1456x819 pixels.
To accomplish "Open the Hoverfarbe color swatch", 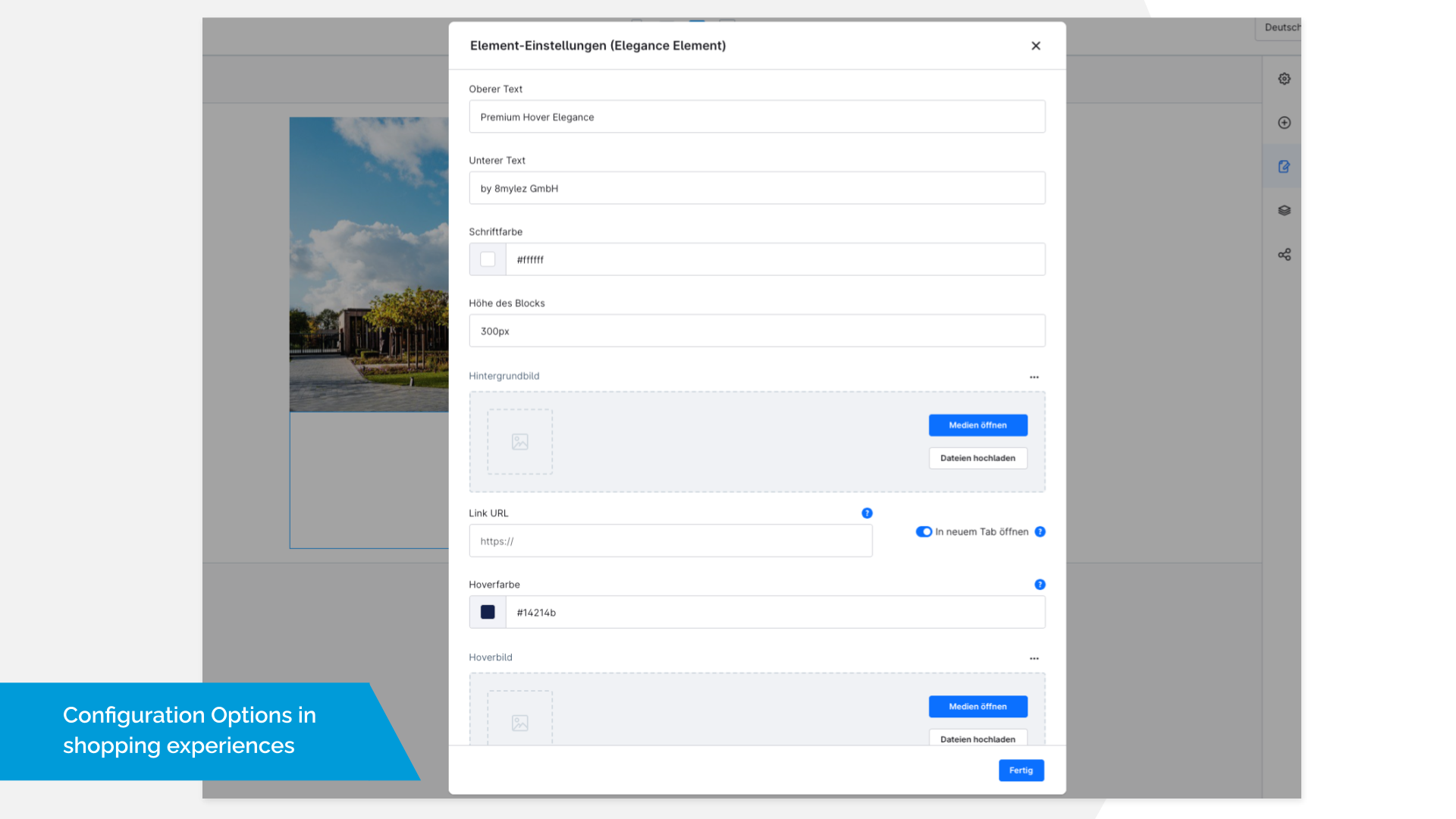I will [x=488, y=612].
